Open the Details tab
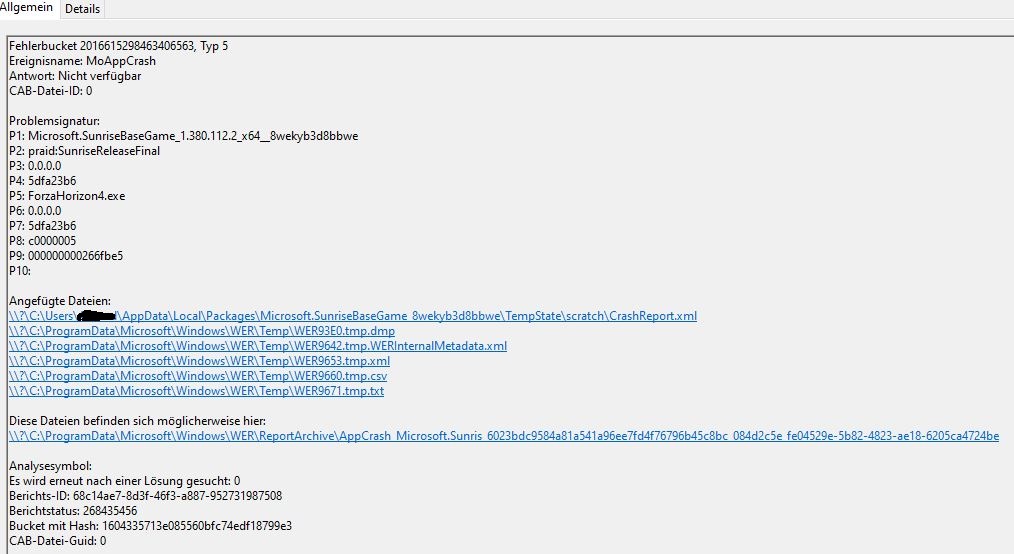Screen dimensions: 1014x554 pos(82,9)
